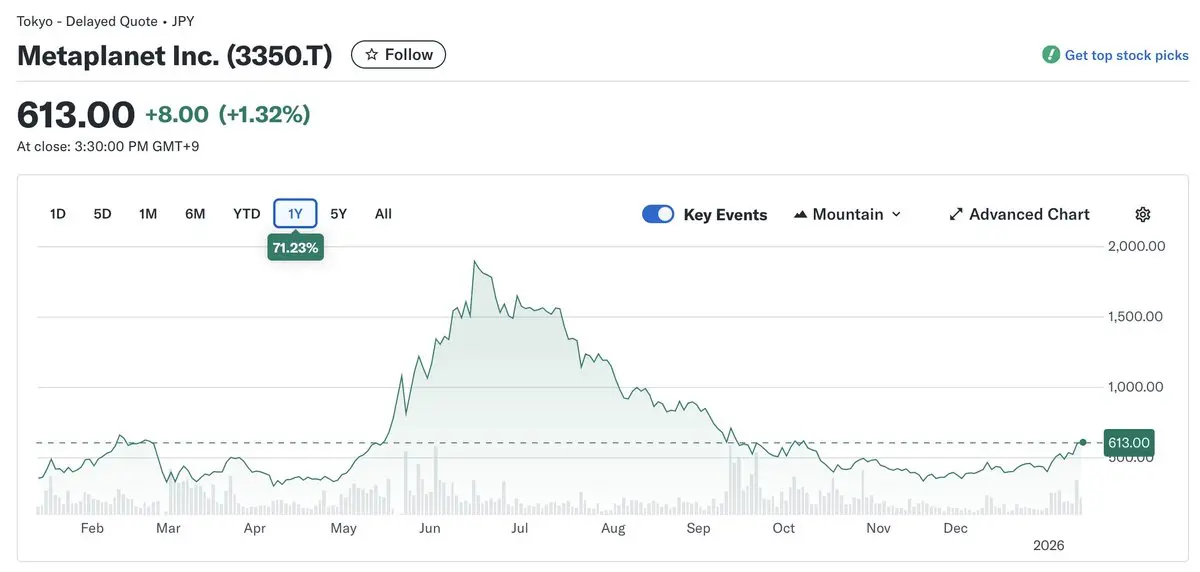Select the 5D time range tab

[102, 214]
